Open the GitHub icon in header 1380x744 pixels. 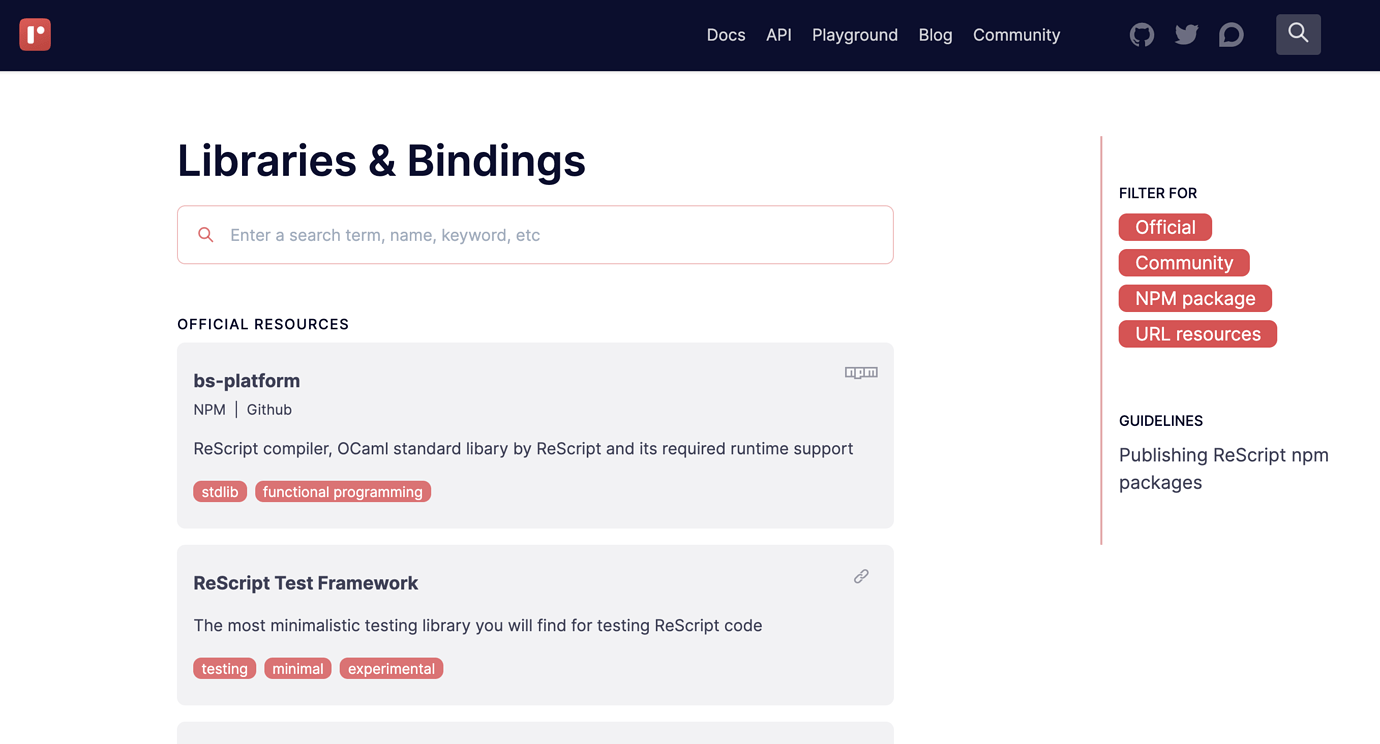point(1142,35)
